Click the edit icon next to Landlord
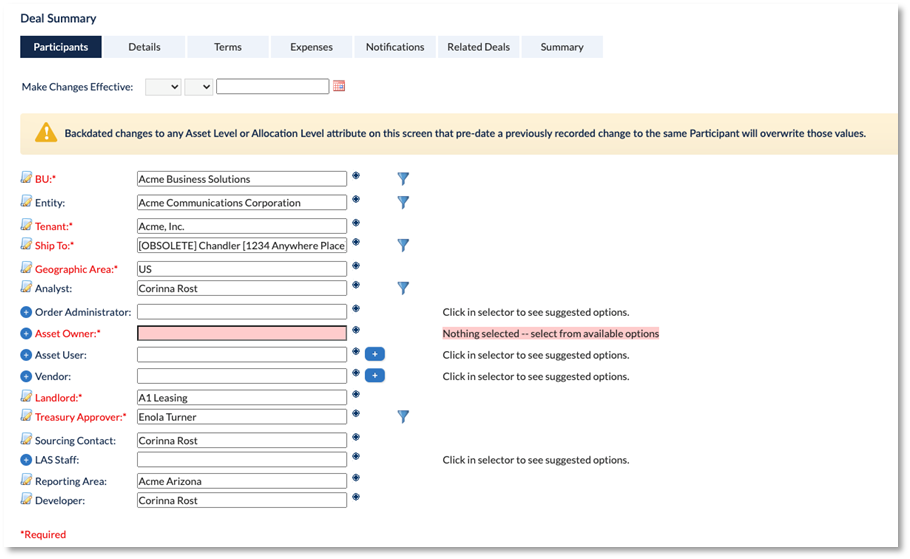This screenshot has height=559, width=910. (x=26, y=397)
